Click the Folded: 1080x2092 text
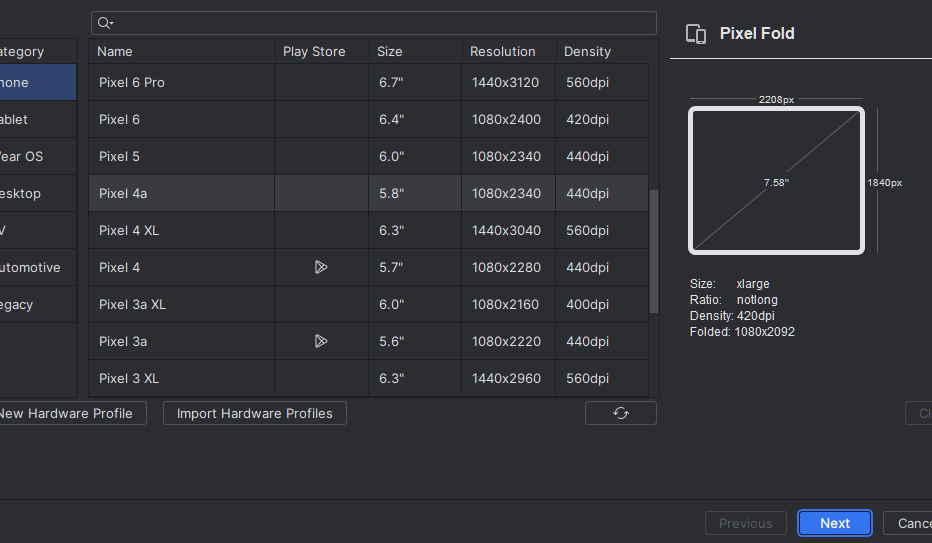Image resolution: width=932 pixels, height=543 pixels. (742, 332)
